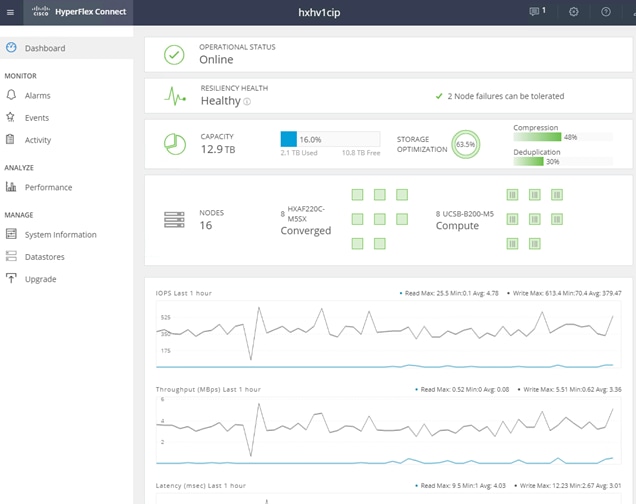
Task: Click the Dashboard gauge icon
Action: point(11,48)
